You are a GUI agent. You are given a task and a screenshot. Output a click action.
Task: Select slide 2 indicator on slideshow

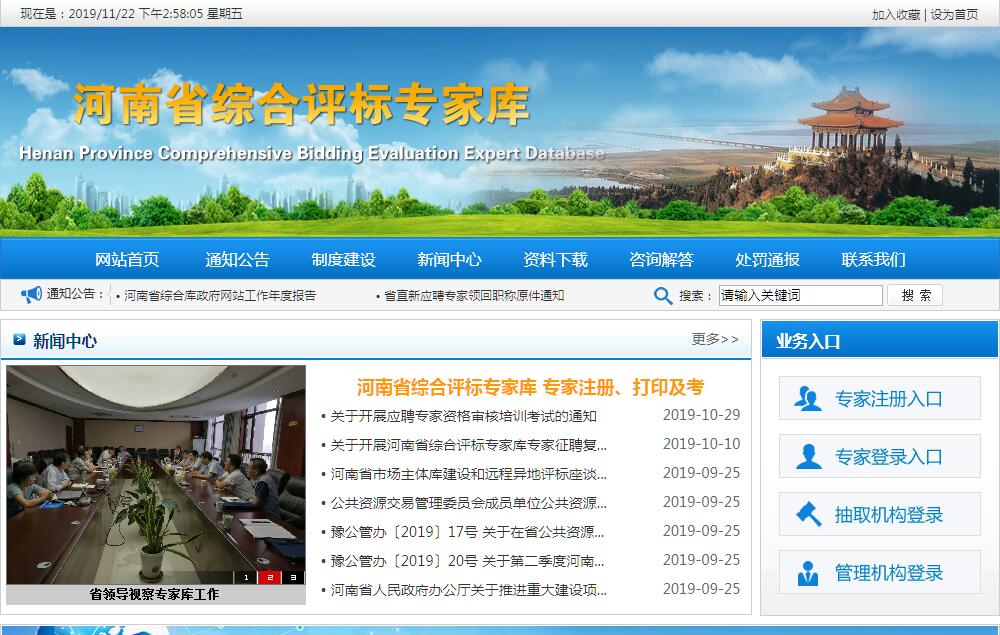click(270, 577)
